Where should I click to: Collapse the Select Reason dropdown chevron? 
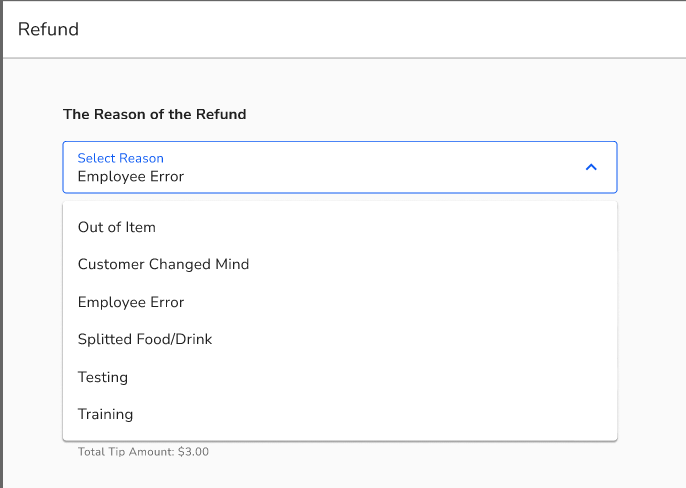pos(590,167)
